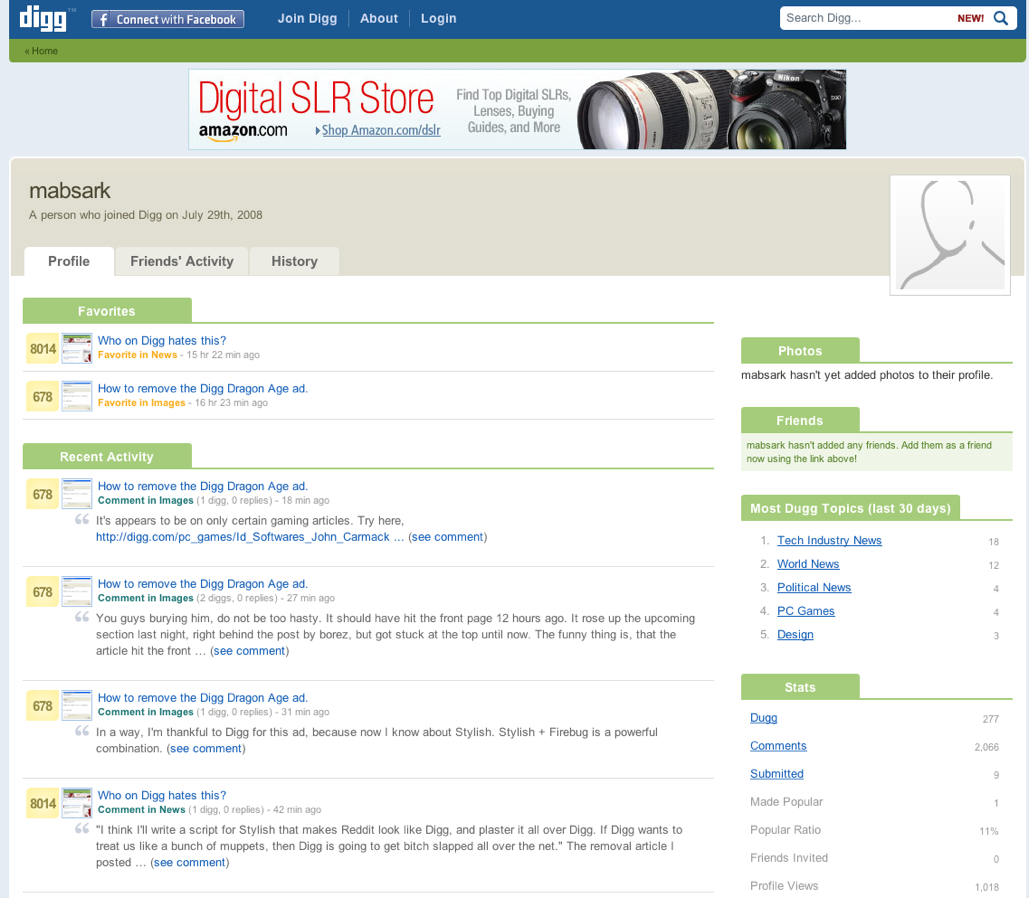Image resolution: width=1029 pixels, height=898 pixels.
Task: Open the Dragon Age story commented 27 min ago
Action: coord(203,584)
